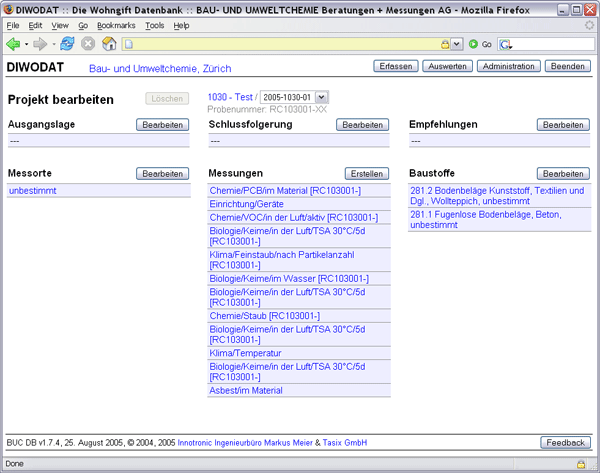
Task: Open the Asbest/im Material measurement link
Action: [x=246, y=390]
